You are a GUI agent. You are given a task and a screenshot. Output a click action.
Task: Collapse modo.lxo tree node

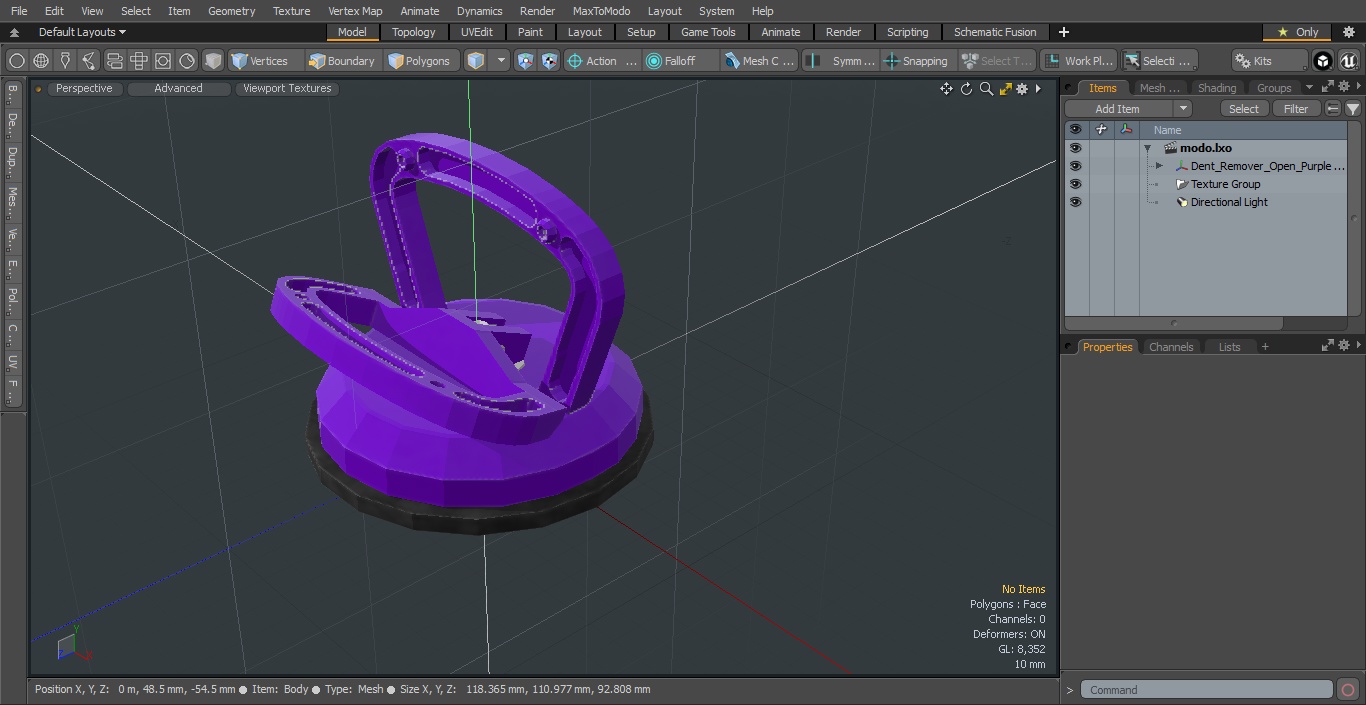[1148, 148]
